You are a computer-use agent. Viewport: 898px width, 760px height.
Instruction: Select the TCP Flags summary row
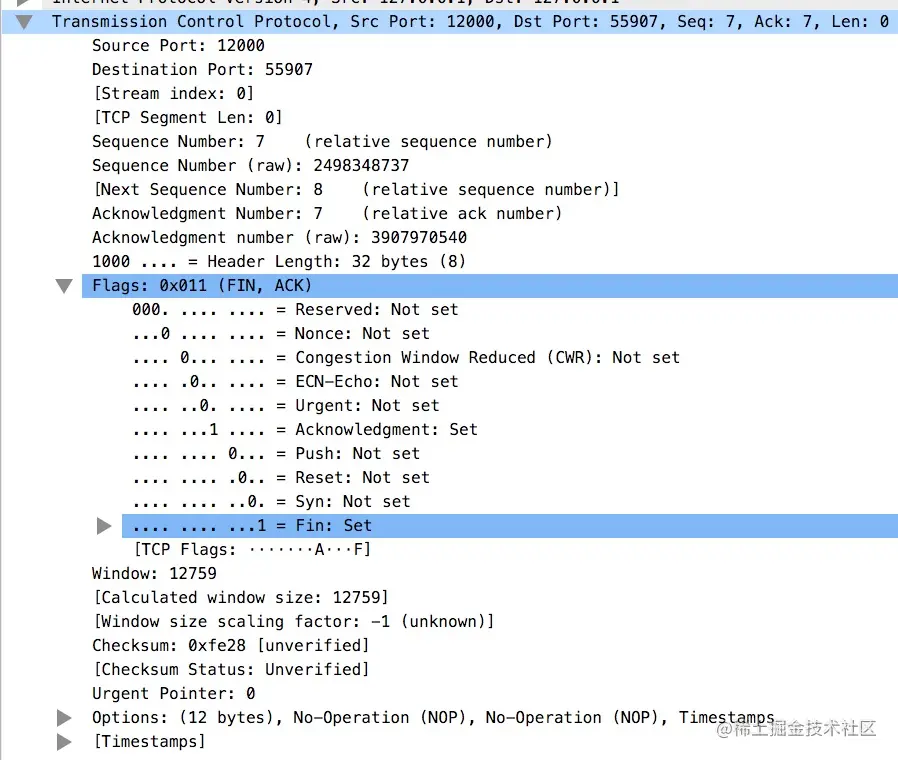pyautogui.click(x=250, y=549)
